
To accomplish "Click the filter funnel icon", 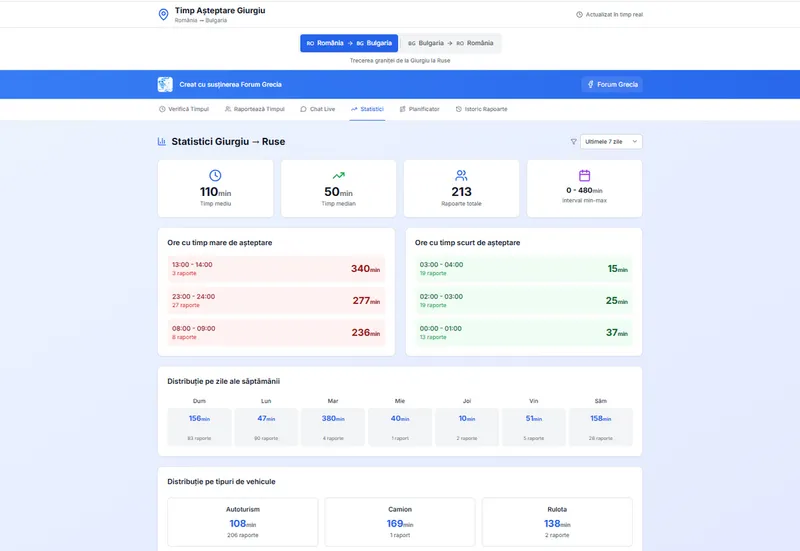I will pos(573,142).
